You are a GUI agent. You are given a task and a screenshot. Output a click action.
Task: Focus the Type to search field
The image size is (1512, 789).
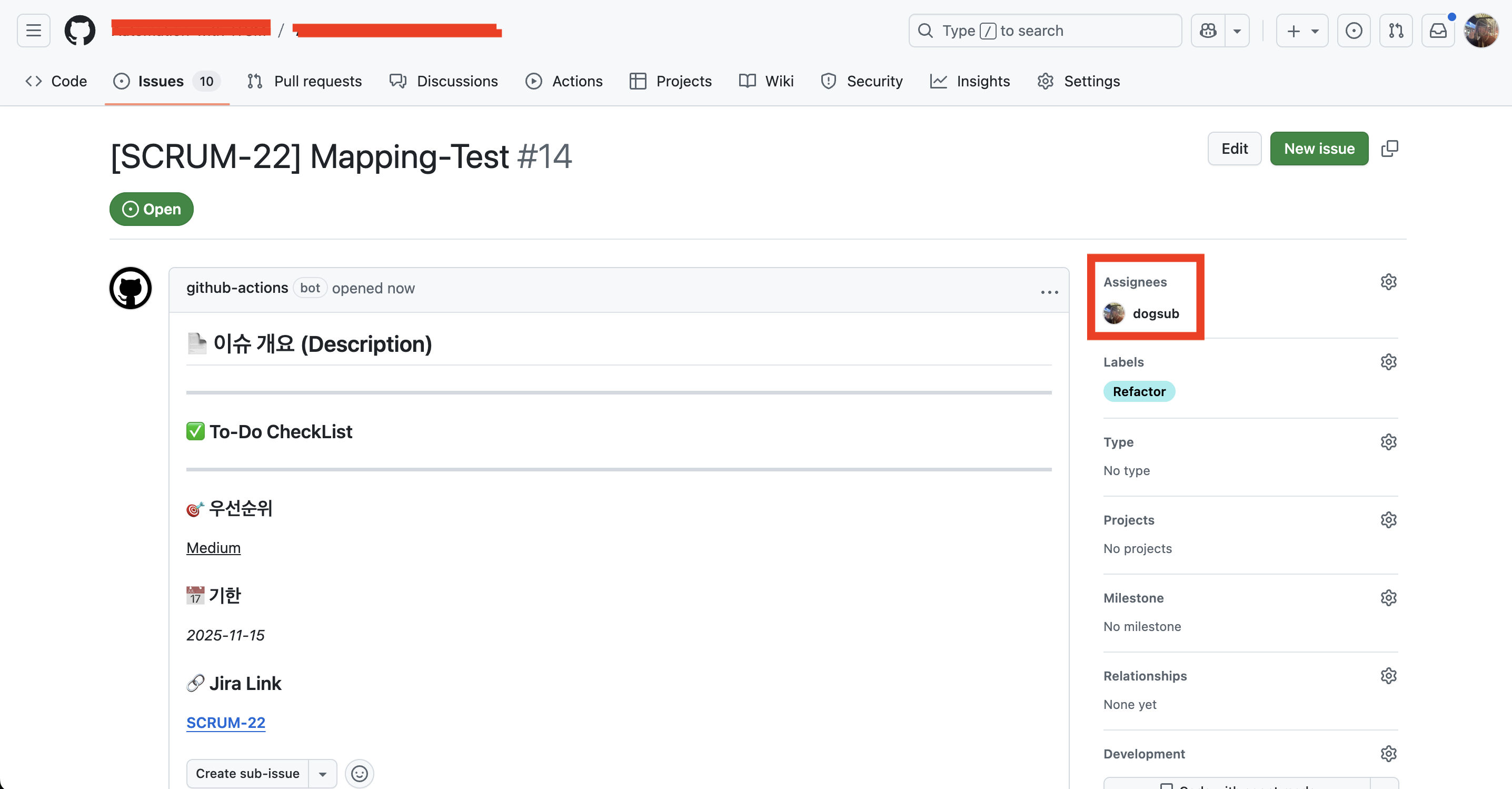[1045, 31]
